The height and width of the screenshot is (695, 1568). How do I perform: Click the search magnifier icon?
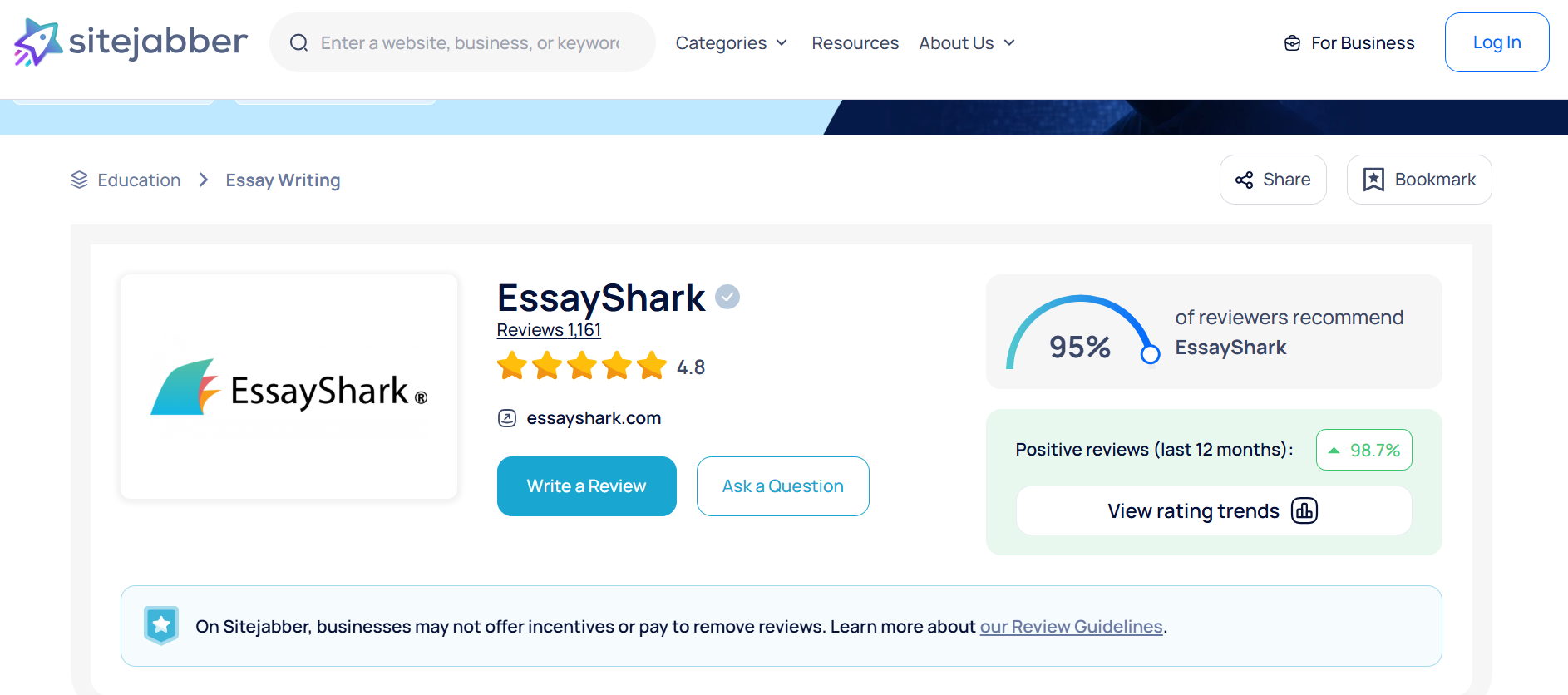(x=298, y=43)
